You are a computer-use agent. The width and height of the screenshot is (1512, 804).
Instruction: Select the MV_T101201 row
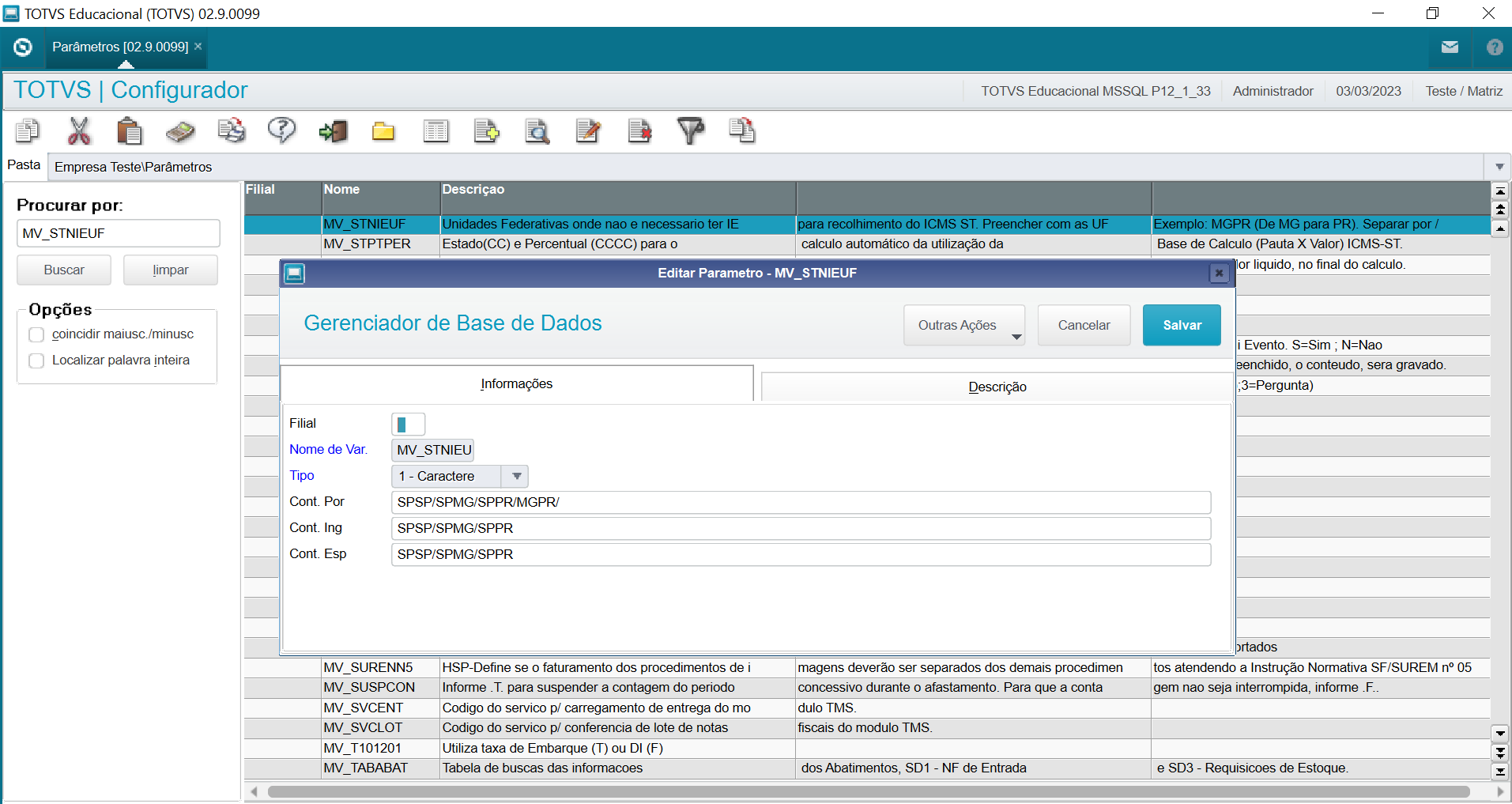pos(866,749)
